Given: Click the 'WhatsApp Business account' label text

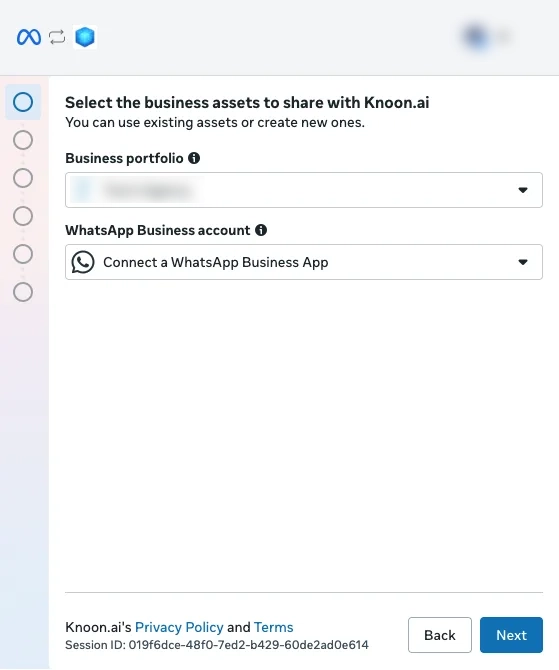Looking at the screenshot, I should [x=158, y=230].
